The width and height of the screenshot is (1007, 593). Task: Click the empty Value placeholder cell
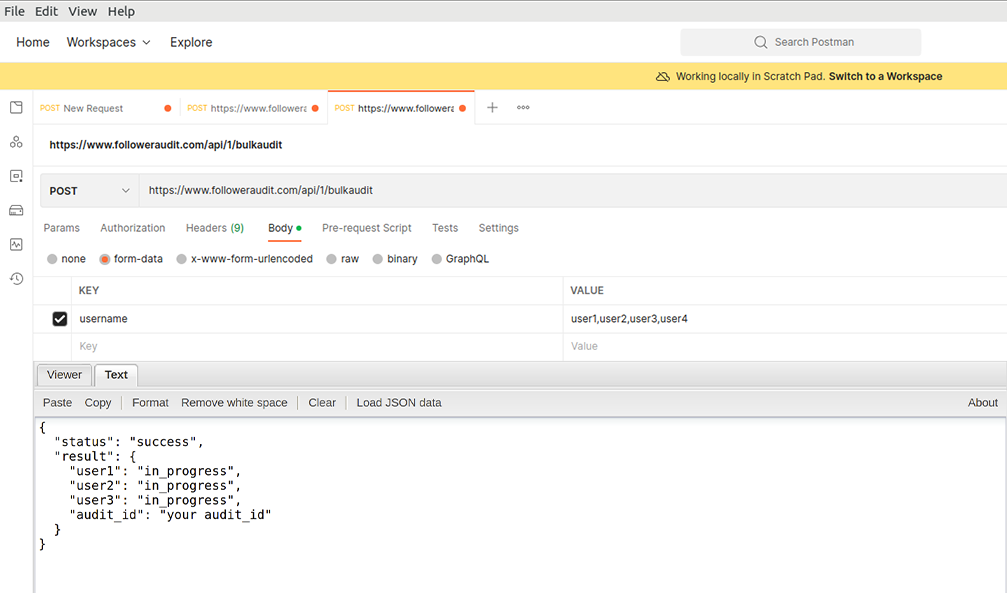coord(785,346)
